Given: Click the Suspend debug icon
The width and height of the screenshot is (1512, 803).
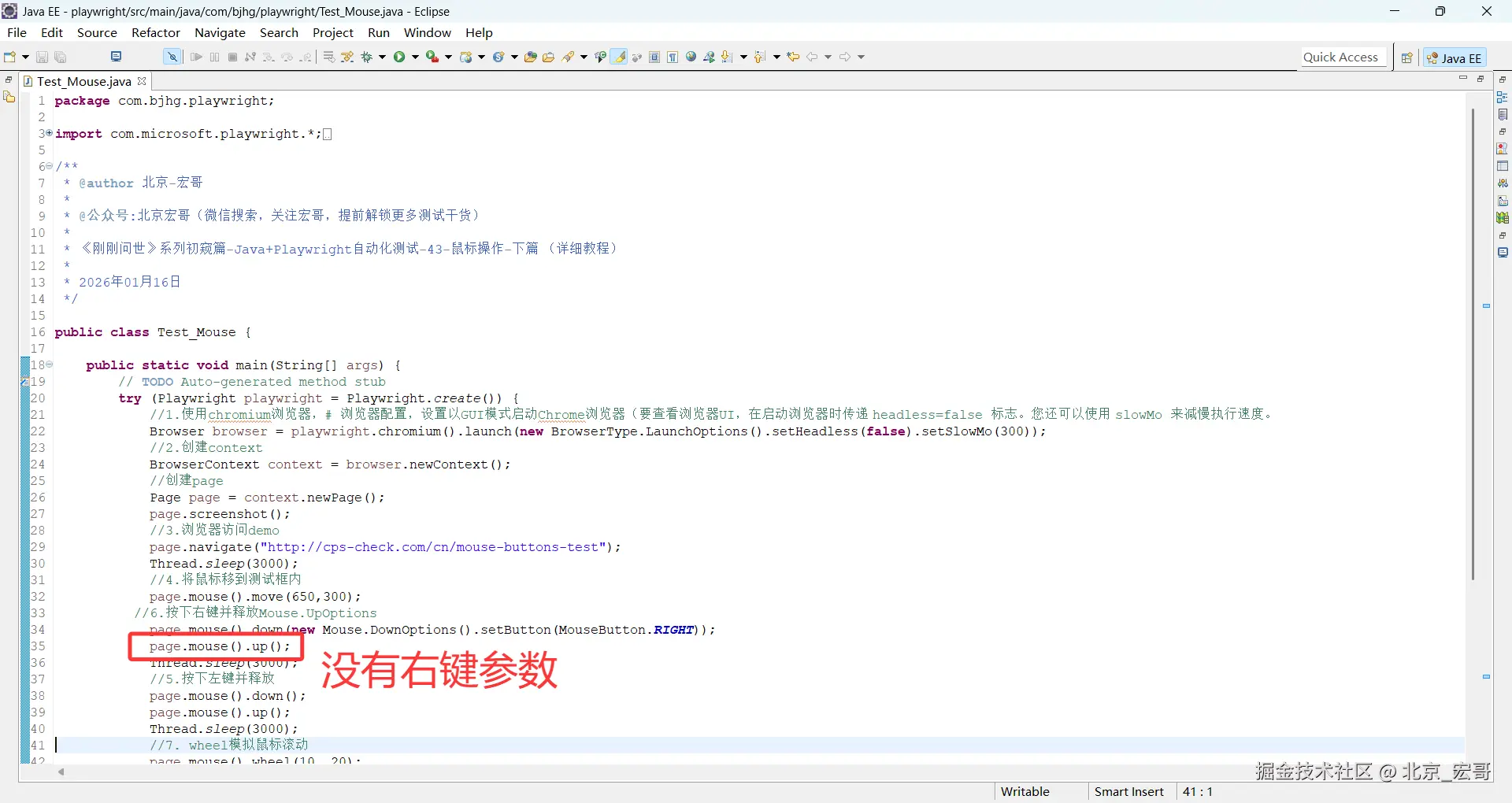Looking at the screenshot, I should point(214,57).
